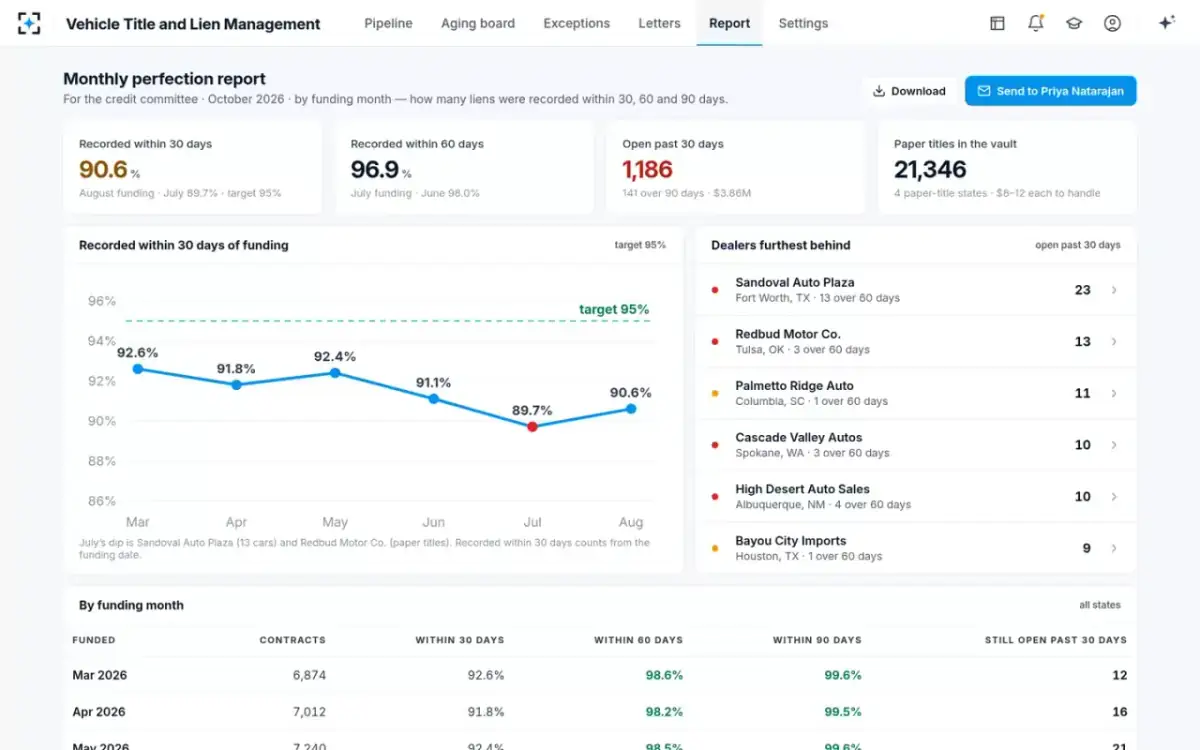Click the 'all states' filter label
Image resolution: width=1200 pixels, height=750 pixels.
1100,605
